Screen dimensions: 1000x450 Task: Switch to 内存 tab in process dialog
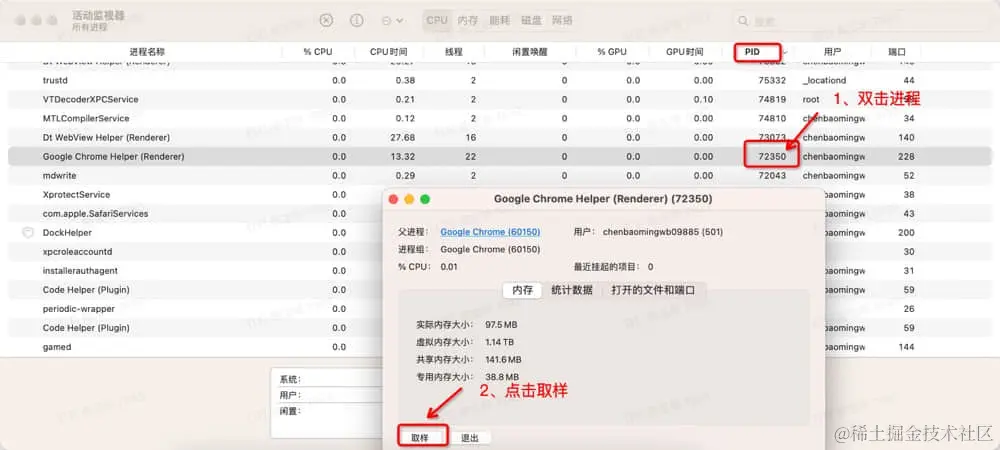(522, 290)
